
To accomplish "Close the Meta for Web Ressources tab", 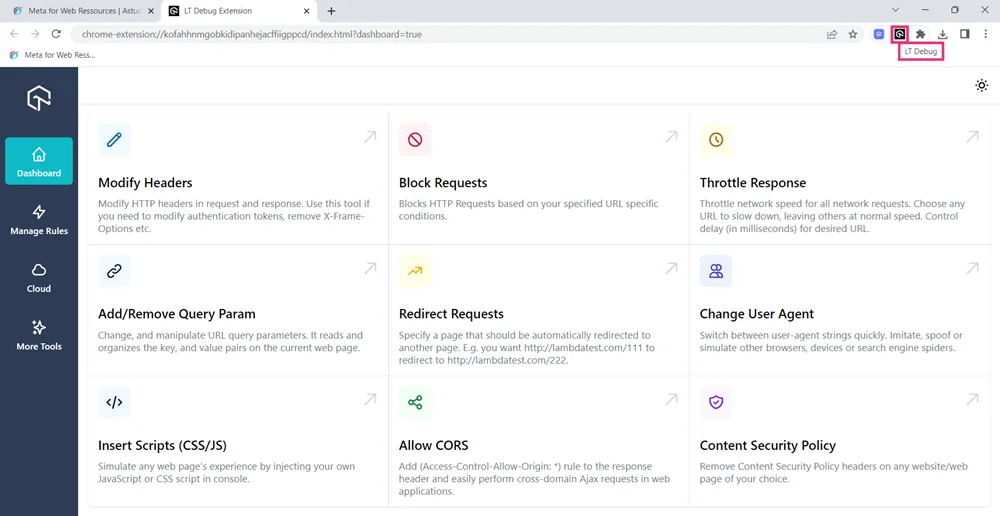I will [151, 11].
